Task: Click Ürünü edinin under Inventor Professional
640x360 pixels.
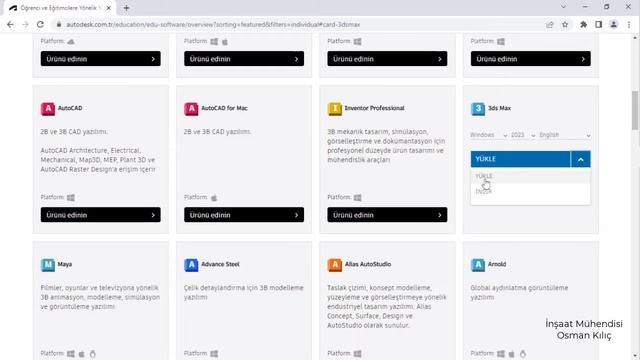Action: [x=387, y=215]
